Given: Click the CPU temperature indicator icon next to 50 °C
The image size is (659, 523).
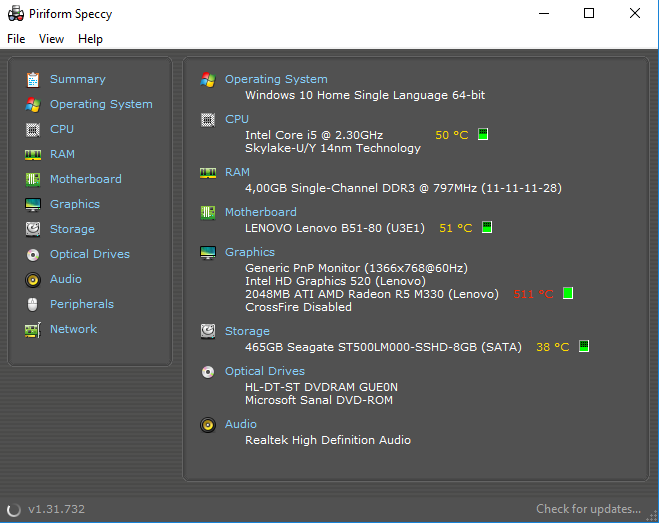Looking at the screenshot, I should (x=483, y=135).
